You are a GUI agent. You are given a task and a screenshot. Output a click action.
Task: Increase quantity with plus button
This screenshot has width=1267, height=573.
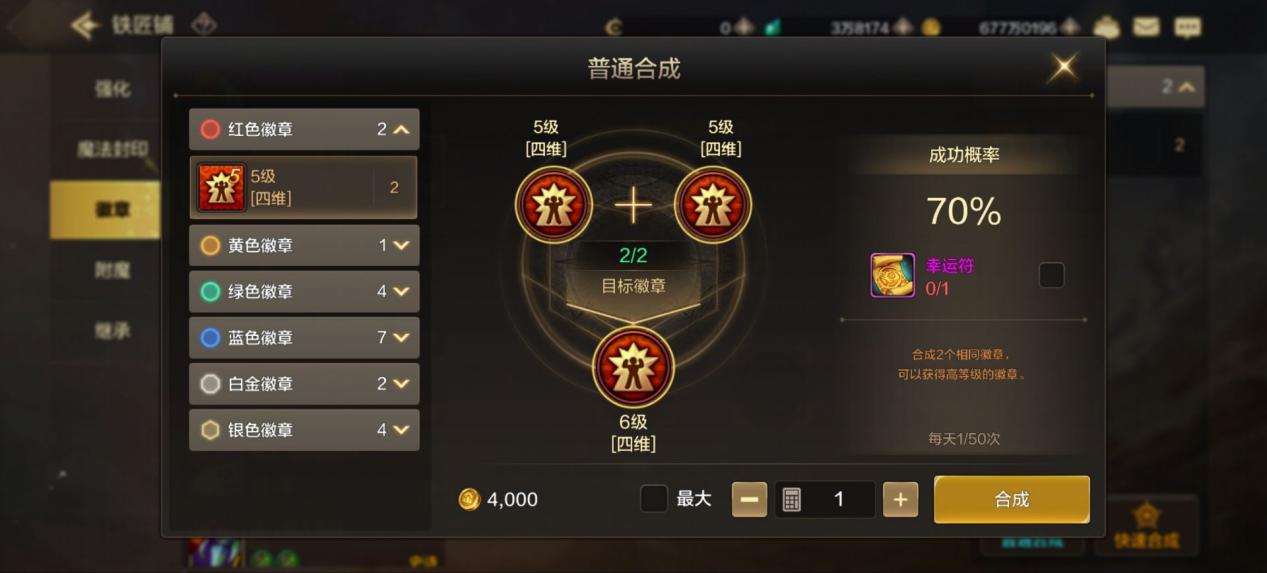(900, 499)
